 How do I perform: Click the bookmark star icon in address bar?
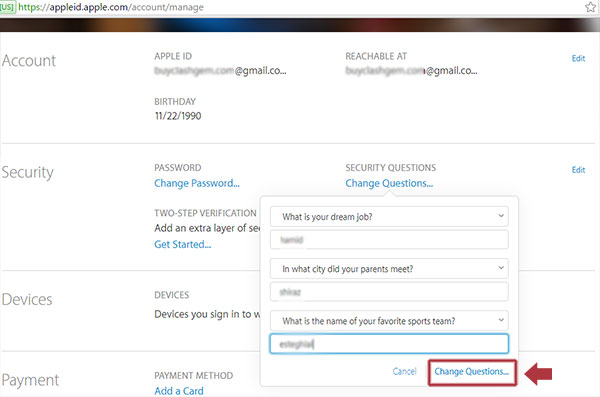pyautogui.click(x=591, y=7)
